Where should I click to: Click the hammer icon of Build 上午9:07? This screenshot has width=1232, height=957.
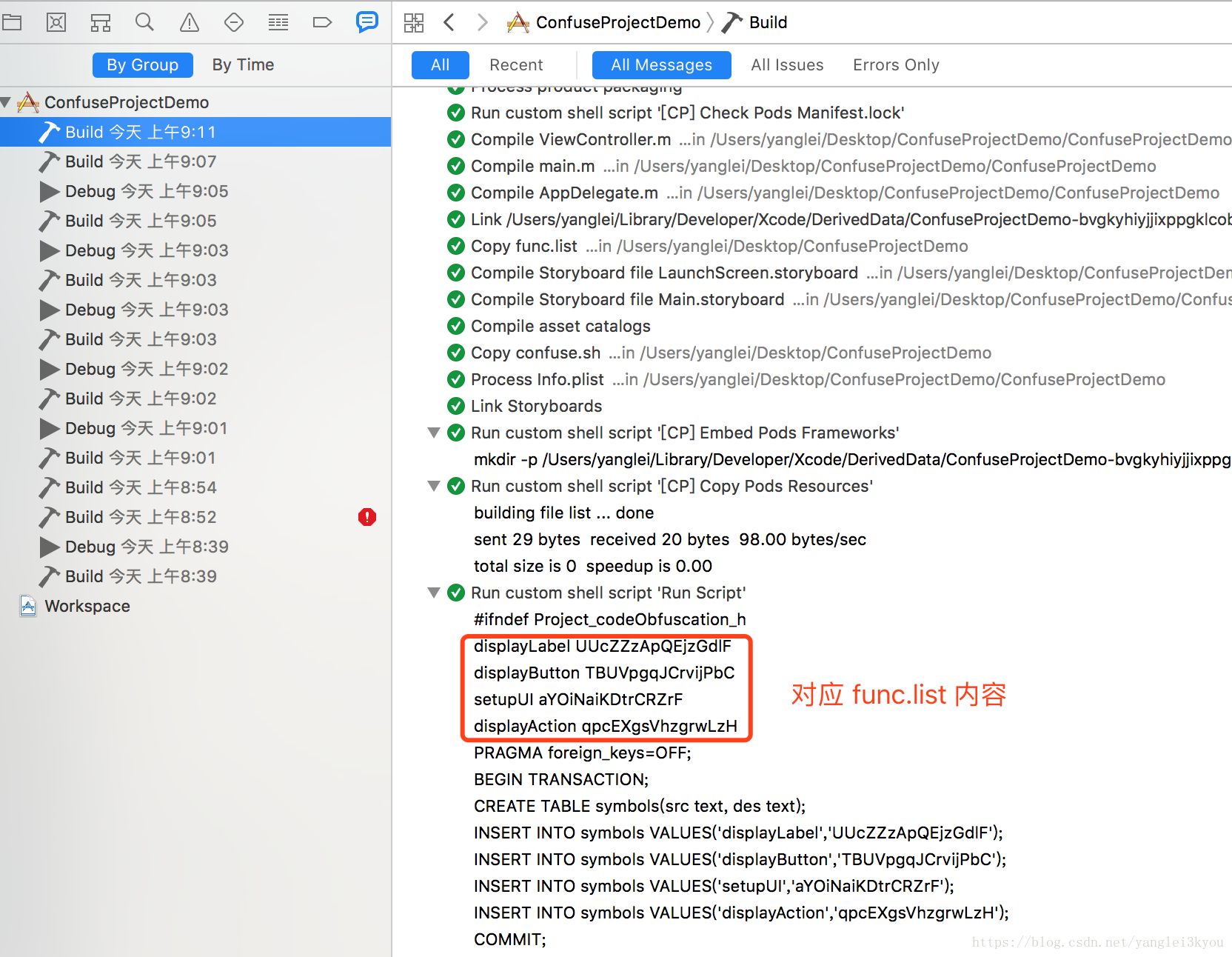tap(50, 161)
